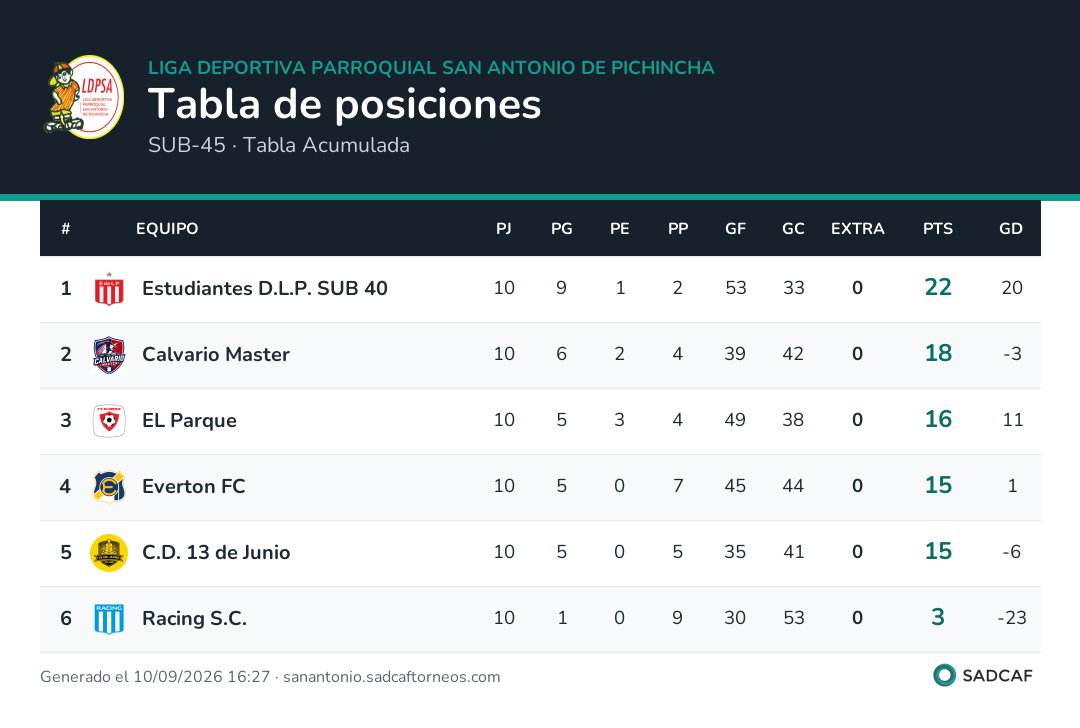Click the GF column header
1080x728 pixels.
click(x=735, y=229)
